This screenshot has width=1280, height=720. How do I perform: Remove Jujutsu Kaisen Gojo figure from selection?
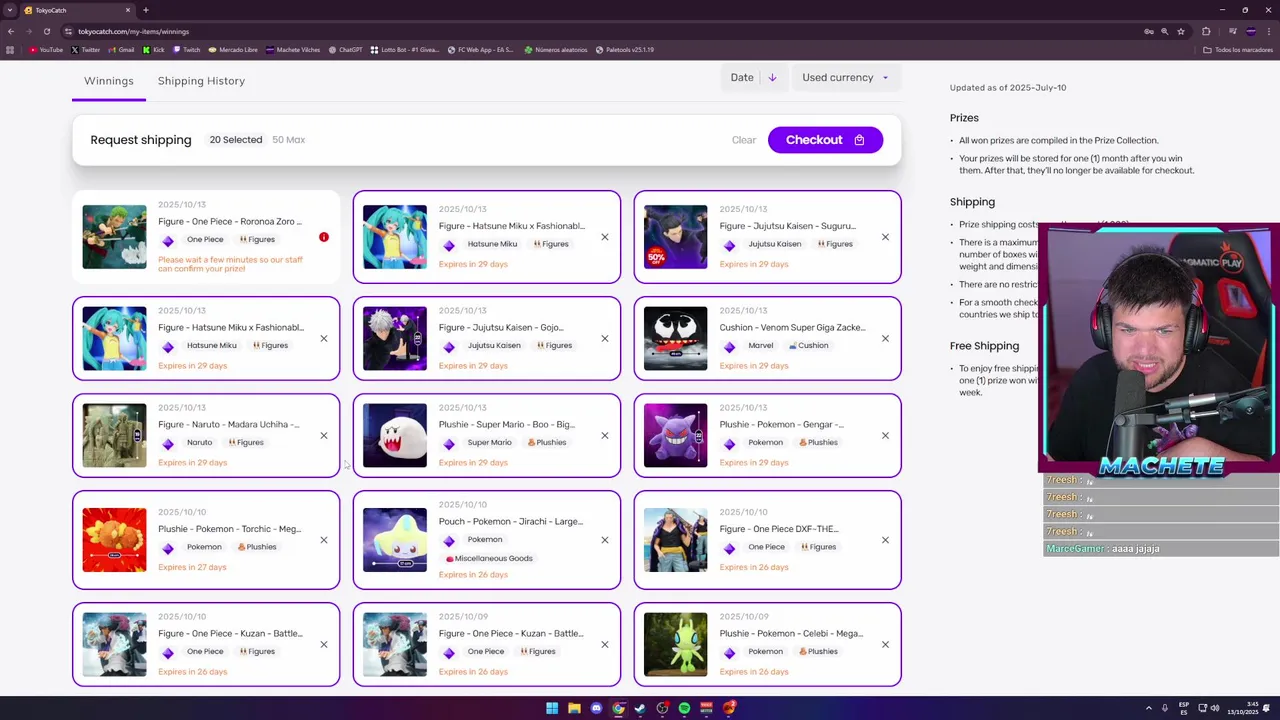605,338
